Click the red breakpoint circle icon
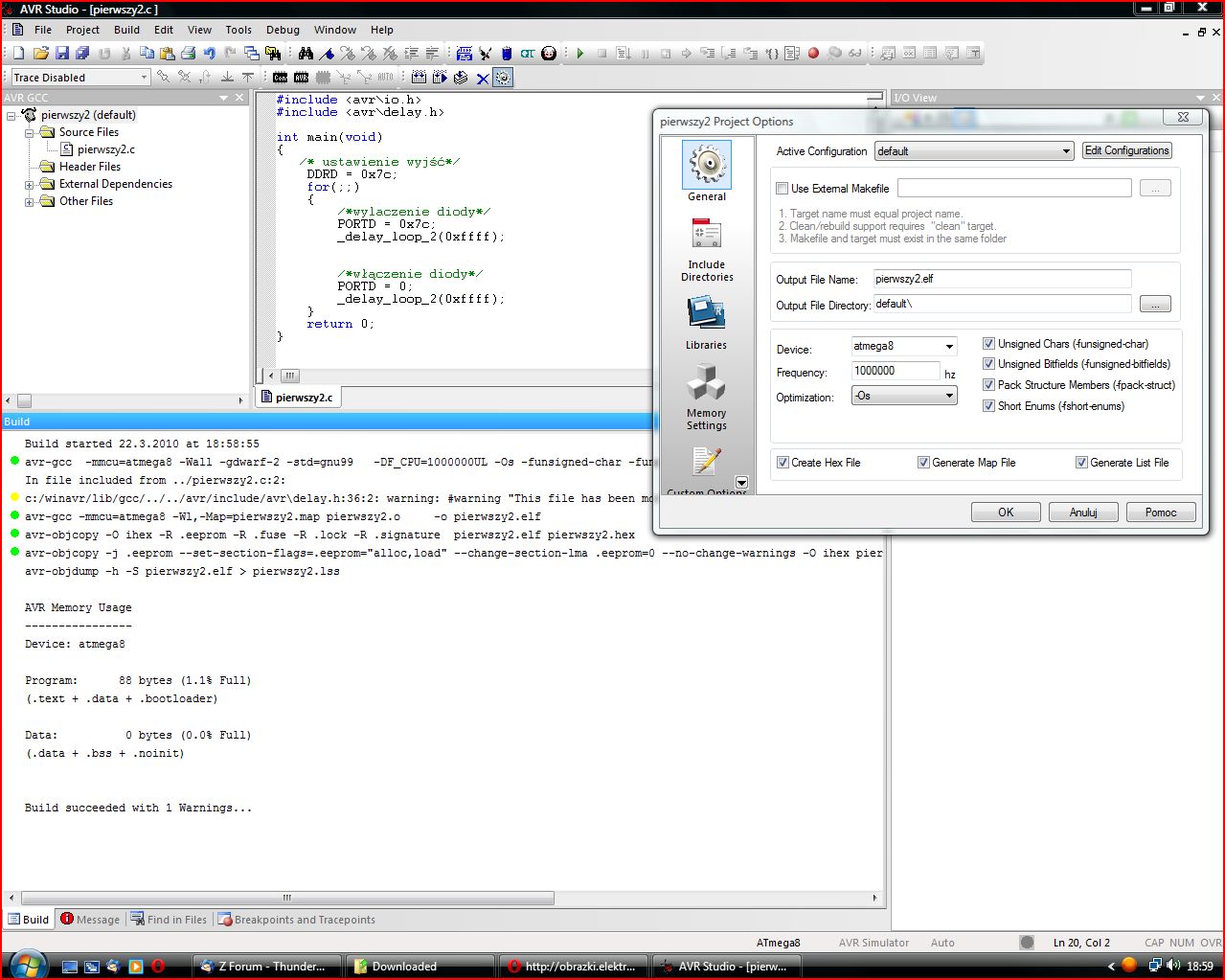Image resolution: width=1225 pixels, height=980 pixels. coord(813,54)
